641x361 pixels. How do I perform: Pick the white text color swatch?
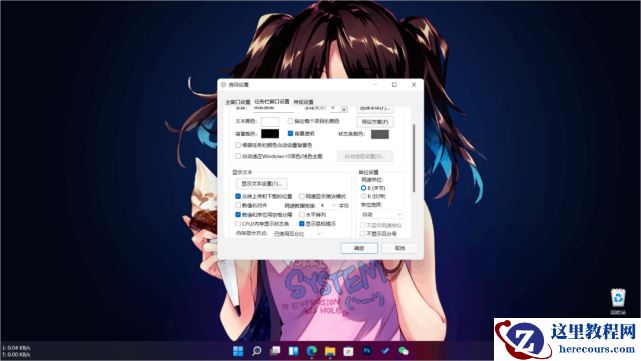pos(270,121)
